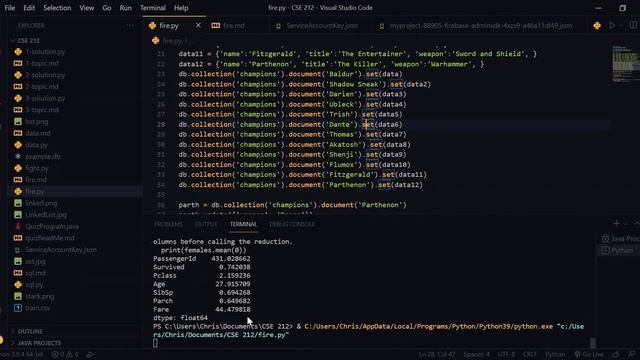
Task: Run the Python file with the play icon
Action: tap(611, 25)
